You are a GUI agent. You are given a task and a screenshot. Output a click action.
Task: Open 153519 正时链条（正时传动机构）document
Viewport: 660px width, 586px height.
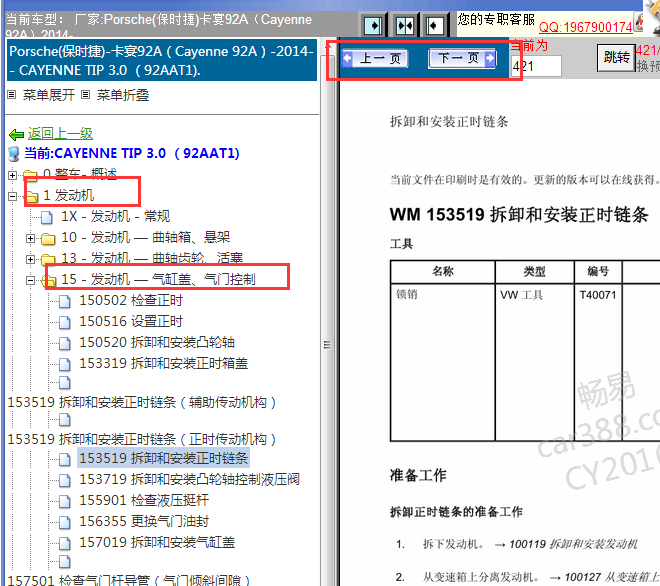coord(142,440)
